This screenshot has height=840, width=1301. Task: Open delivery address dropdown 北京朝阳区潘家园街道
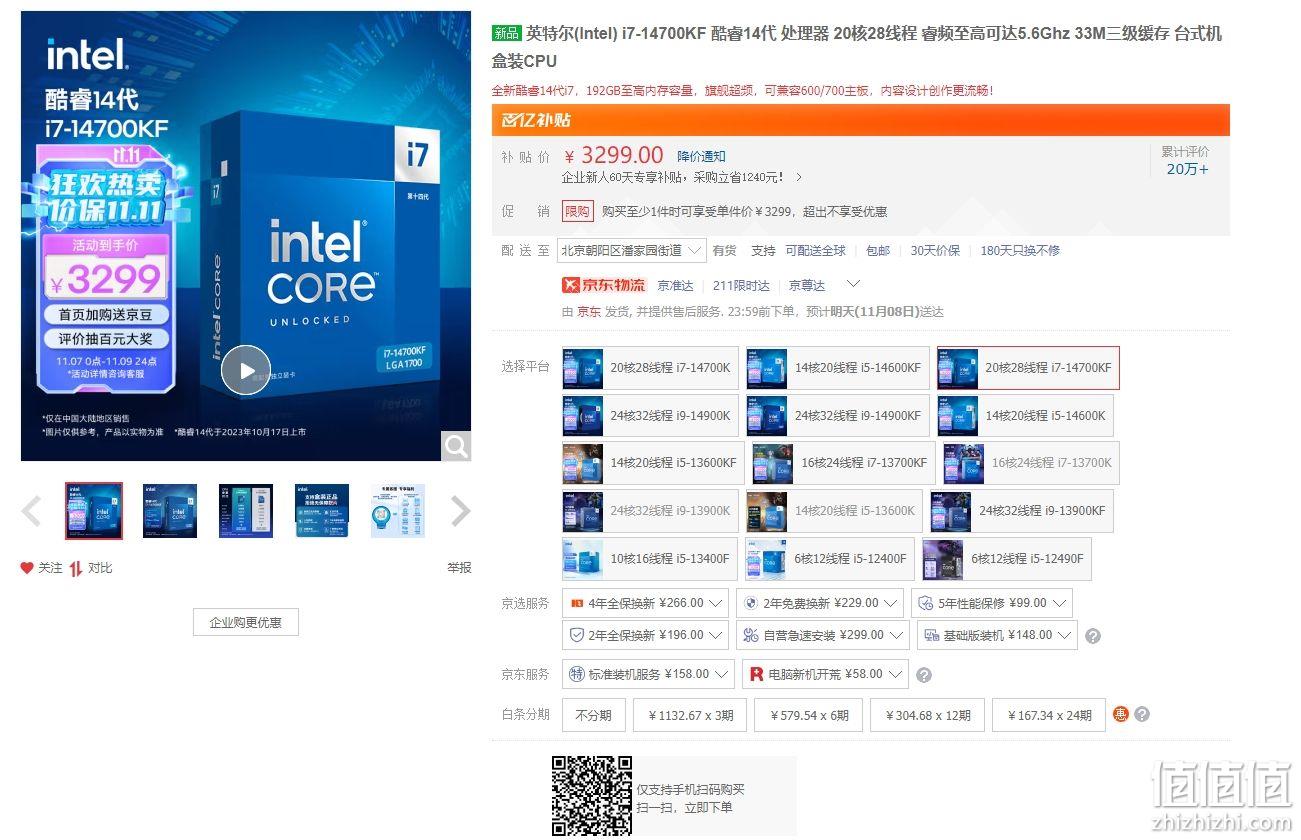tap(632, 250)
